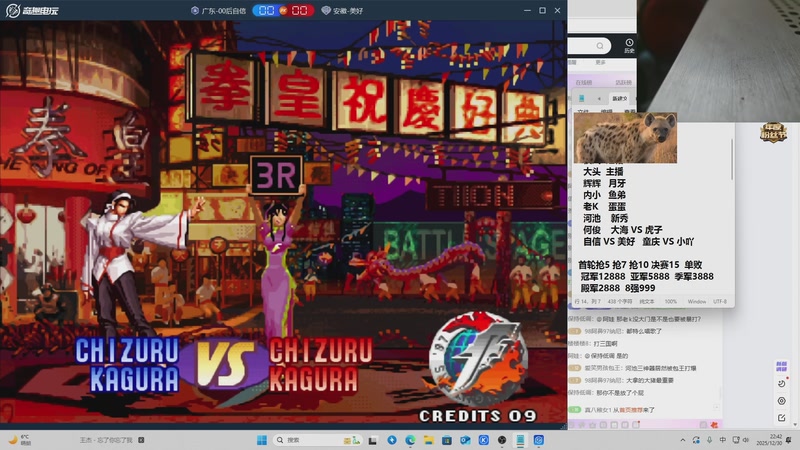Click the now-playing song title on taskbar
This screenshot has width=800, height=450.
coord(106,440)
